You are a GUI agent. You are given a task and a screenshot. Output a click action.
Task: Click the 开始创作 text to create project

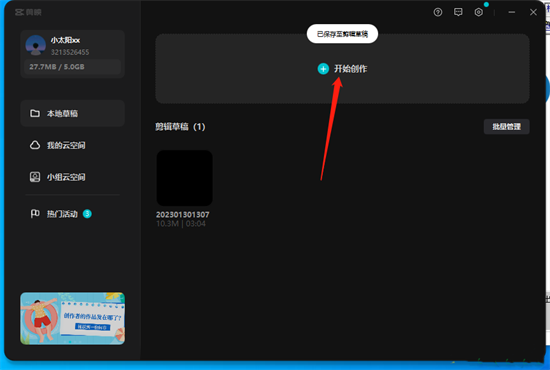(x=350, y=69)
